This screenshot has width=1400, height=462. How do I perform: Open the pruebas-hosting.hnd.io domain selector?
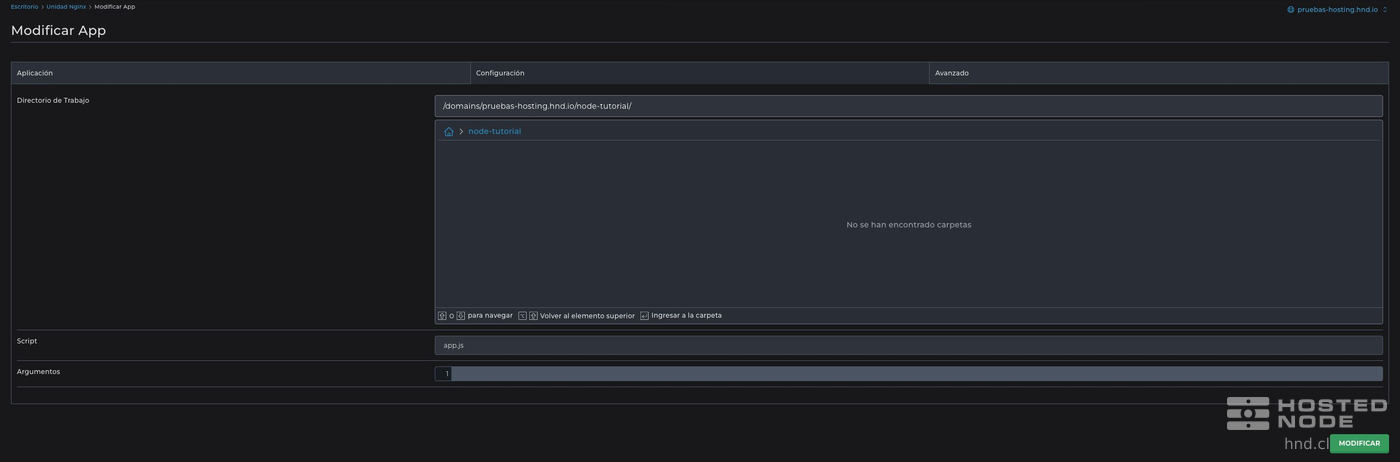(1337, 9)
